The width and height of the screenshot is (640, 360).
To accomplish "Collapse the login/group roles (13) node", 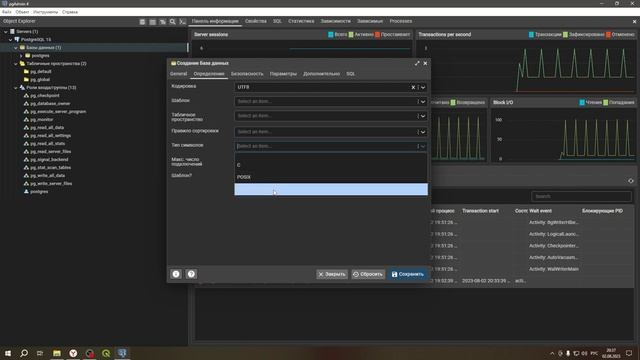I will pyautogui.click(x=16, y=88).
